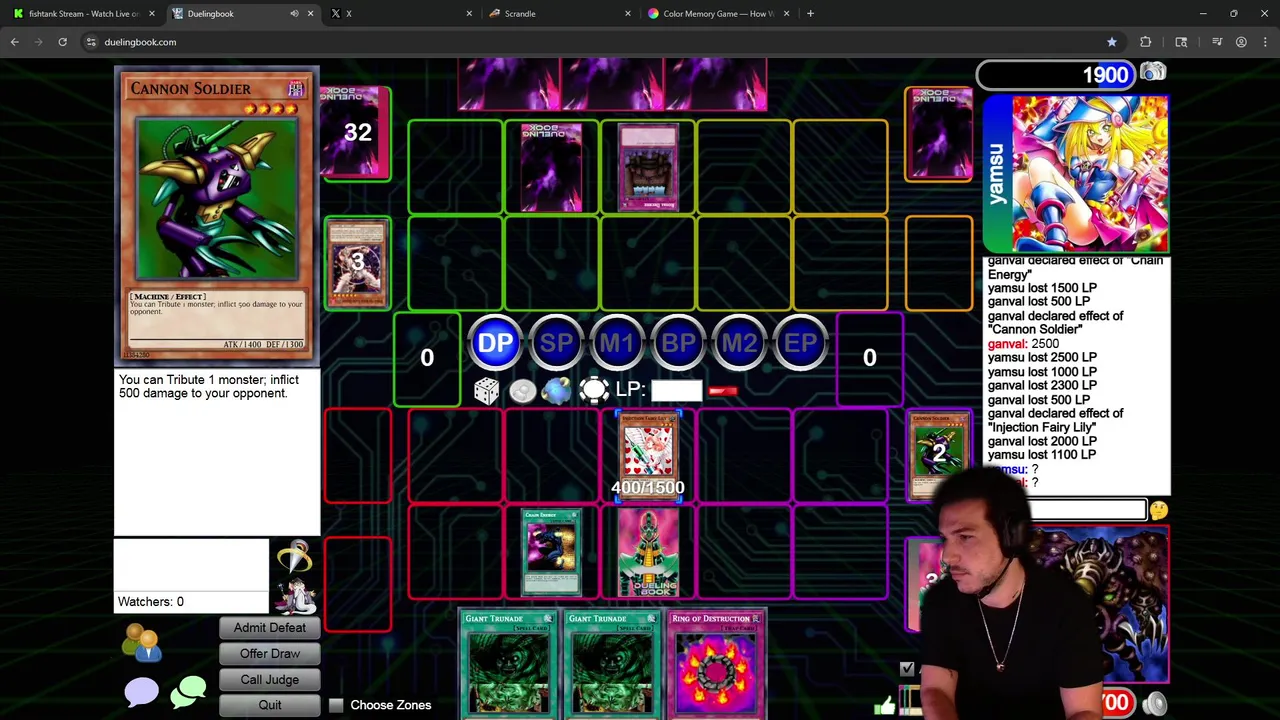Click the blue globe icon beside coin
Image resolution: width=1280 pixels, height=720 pixels.
[557, 391]
